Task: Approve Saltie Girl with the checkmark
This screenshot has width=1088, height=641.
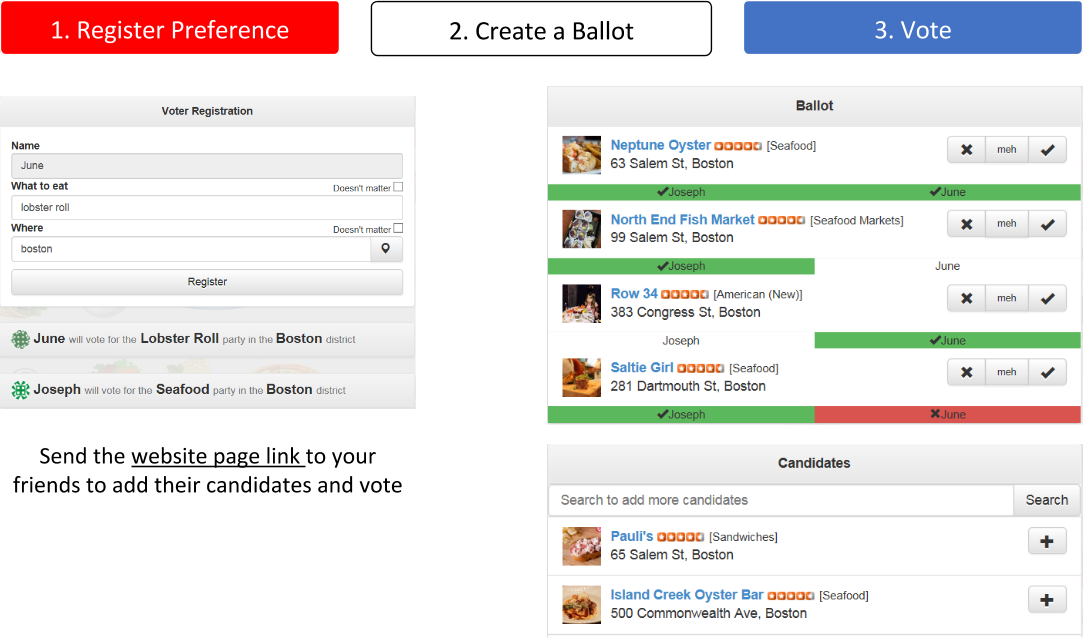Action: coord(1047,372)
